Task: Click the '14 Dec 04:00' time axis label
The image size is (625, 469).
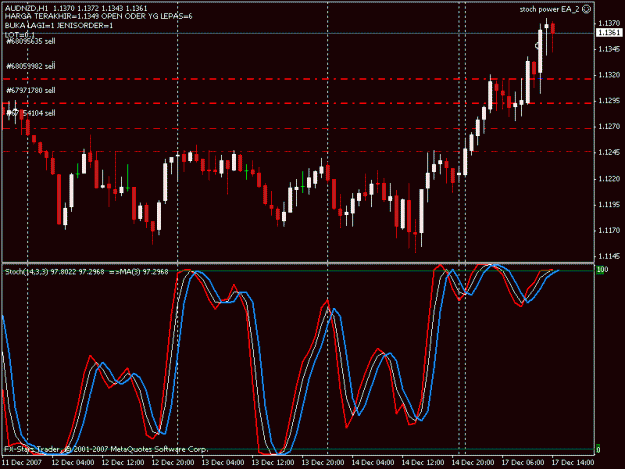Action: (x=373, y=463)
